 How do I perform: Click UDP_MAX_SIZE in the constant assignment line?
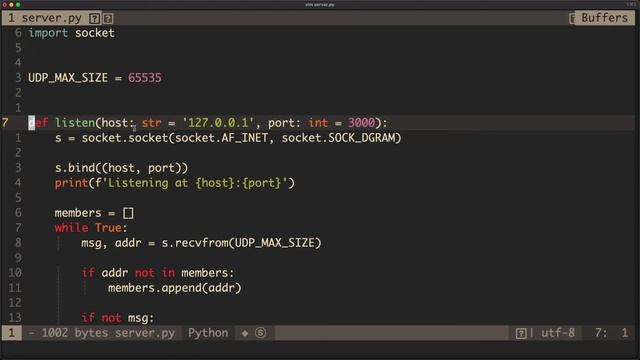(68, 78)
